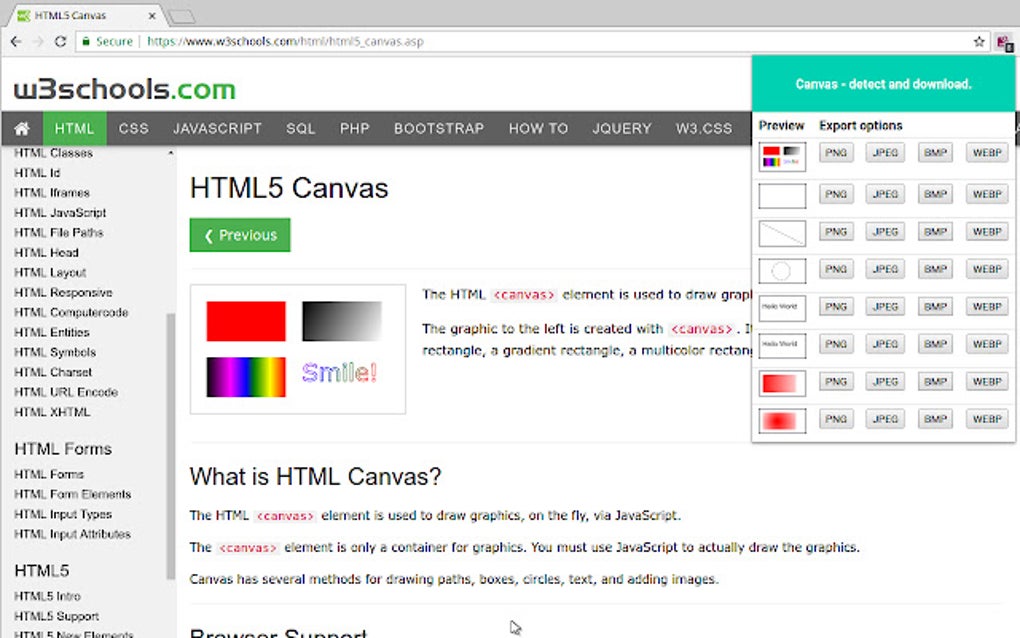Open HTML XHTML sidebar link

52,412
